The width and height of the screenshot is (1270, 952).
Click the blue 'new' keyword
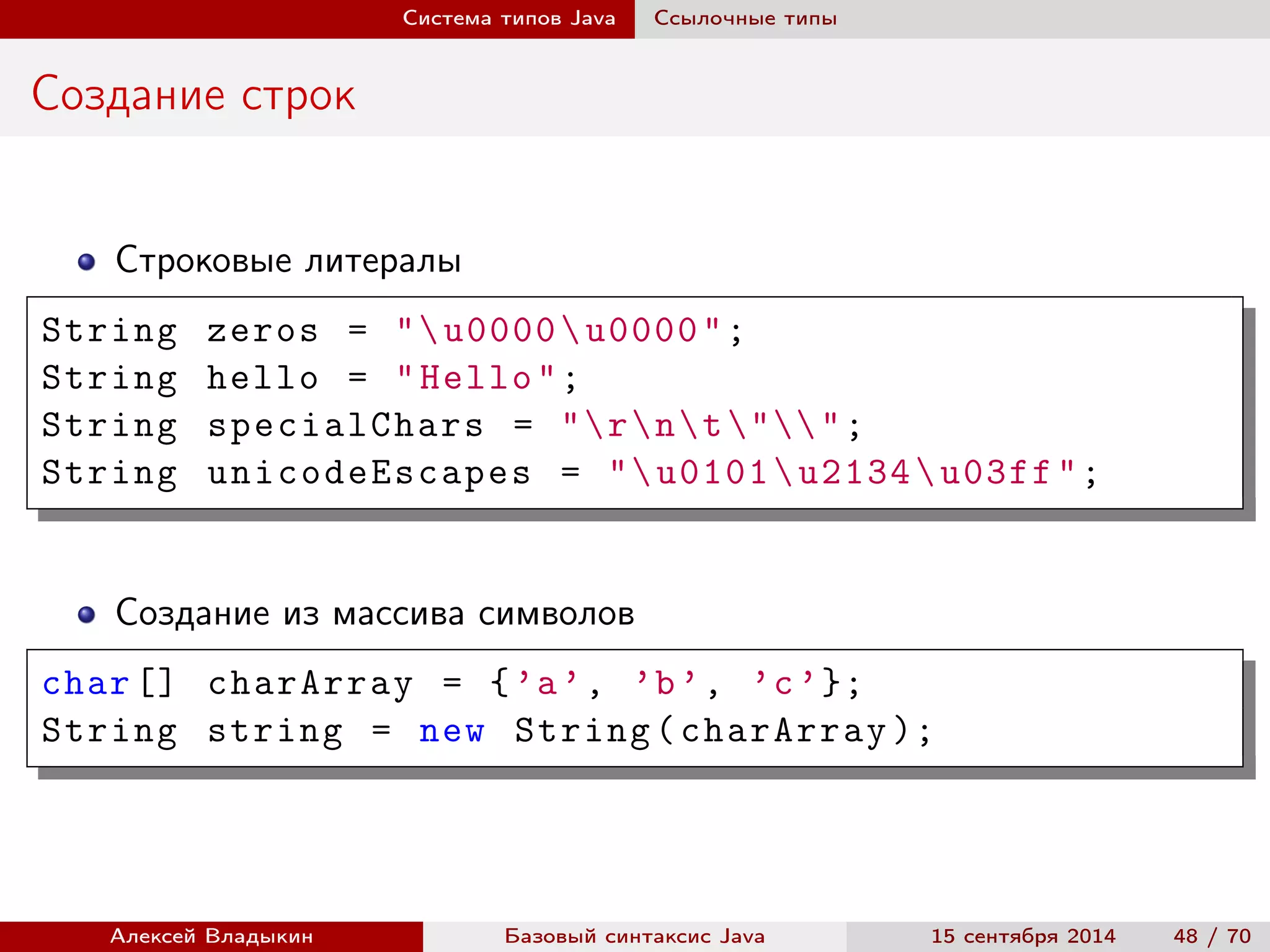pos(451,732)
